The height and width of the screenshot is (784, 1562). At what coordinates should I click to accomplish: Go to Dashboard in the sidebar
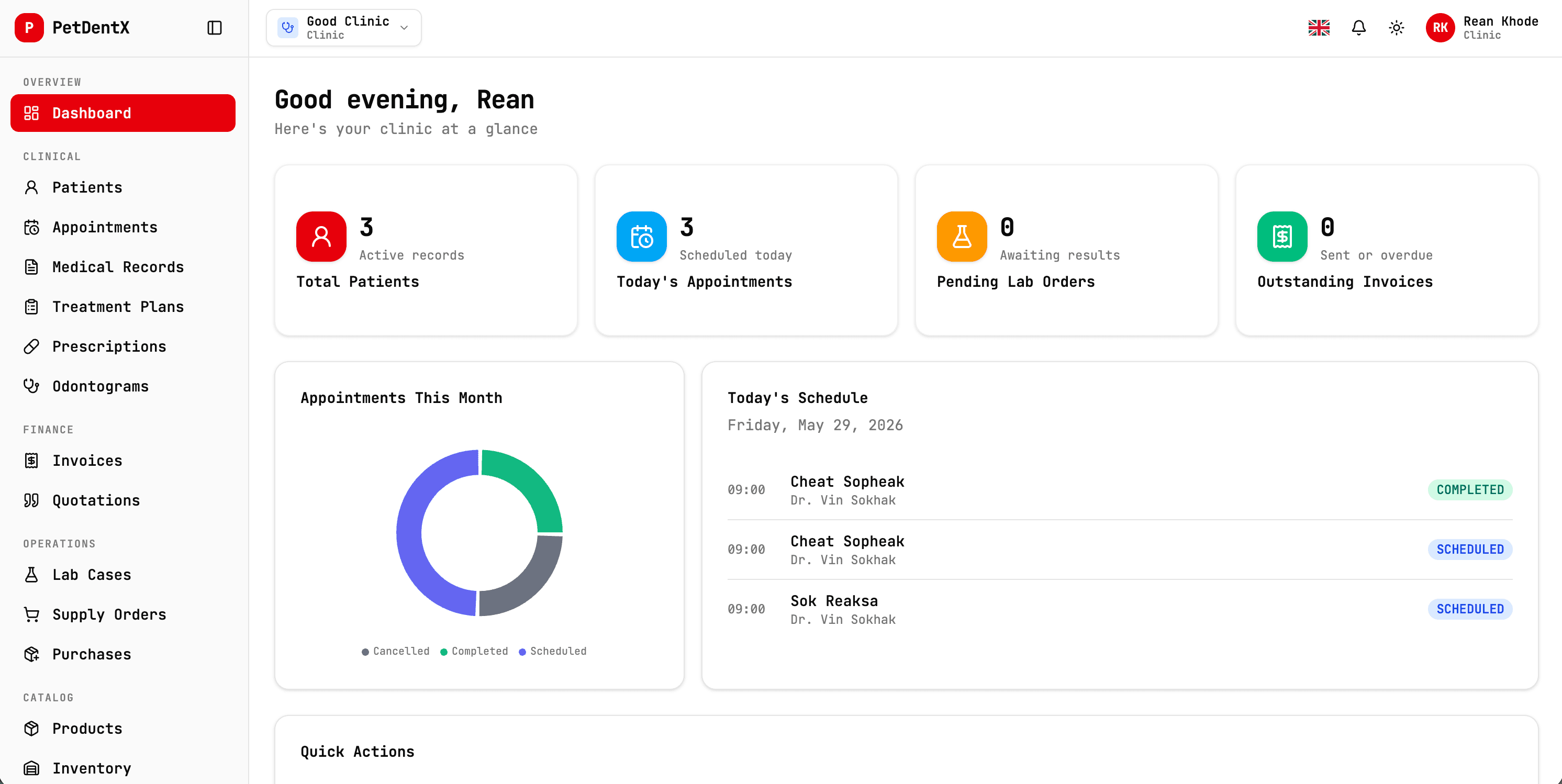point(122,113)
